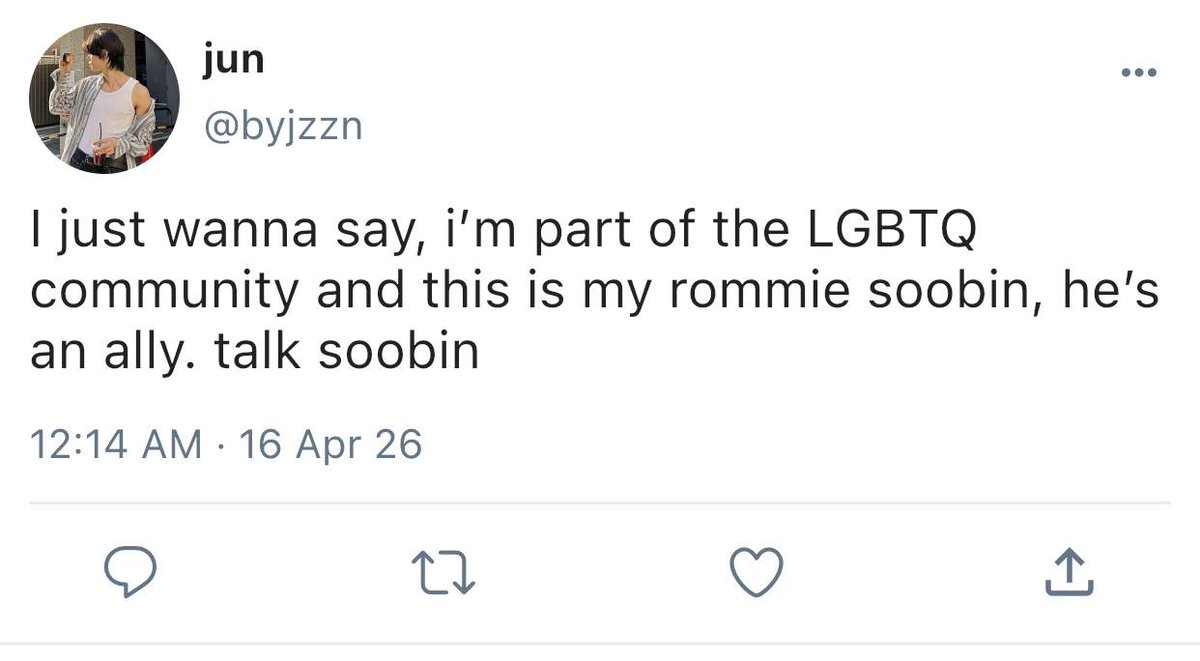
Task: Open profile via display name jun
Action: point(232,61)
